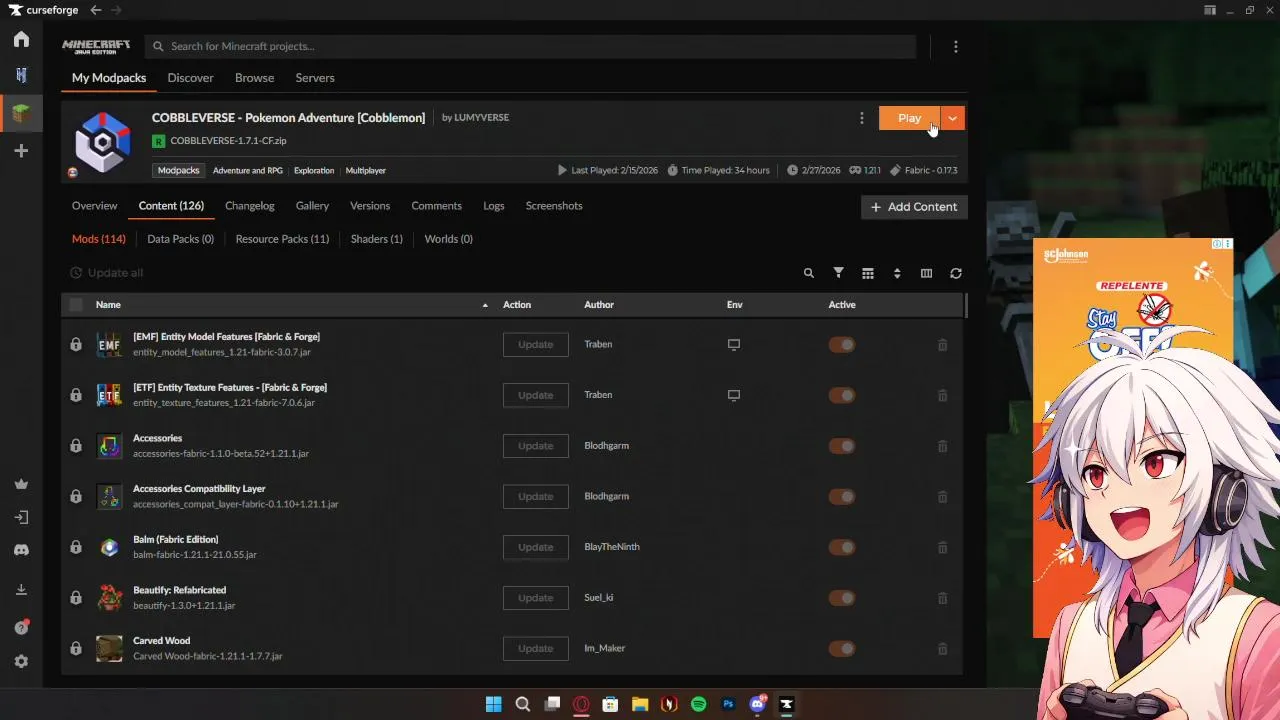
Task: Open the Servers tab
Action: tap(315, 78)
